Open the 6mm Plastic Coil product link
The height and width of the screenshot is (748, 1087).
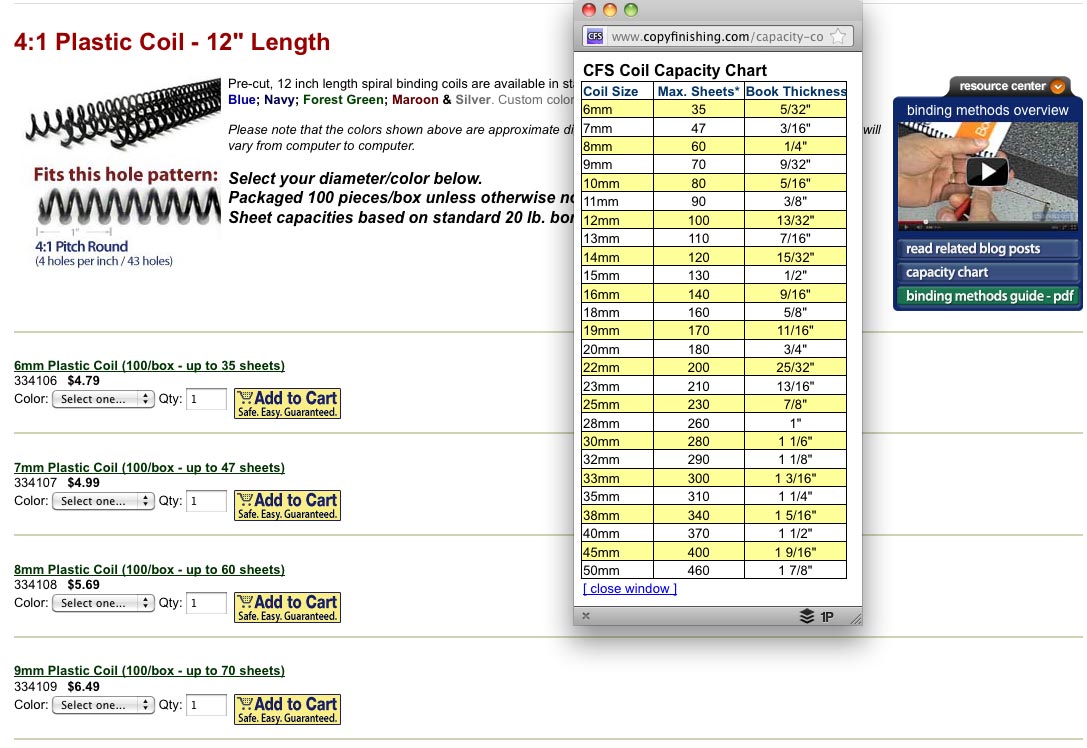point(149,365)
